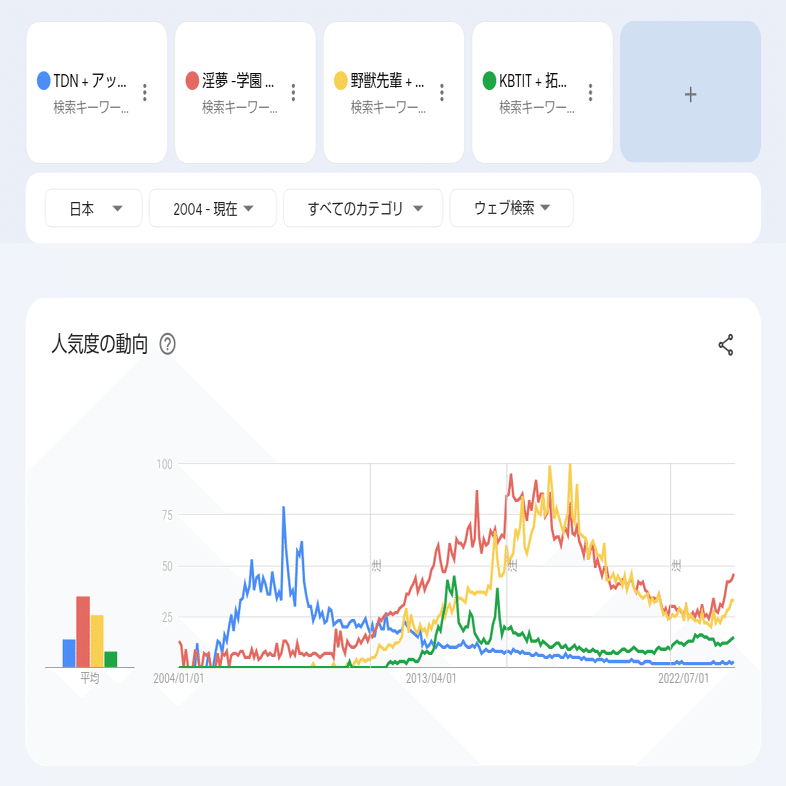Open the ウェブ検索 search type dropdown
This screenshot has height=786, width=786.
511,208
